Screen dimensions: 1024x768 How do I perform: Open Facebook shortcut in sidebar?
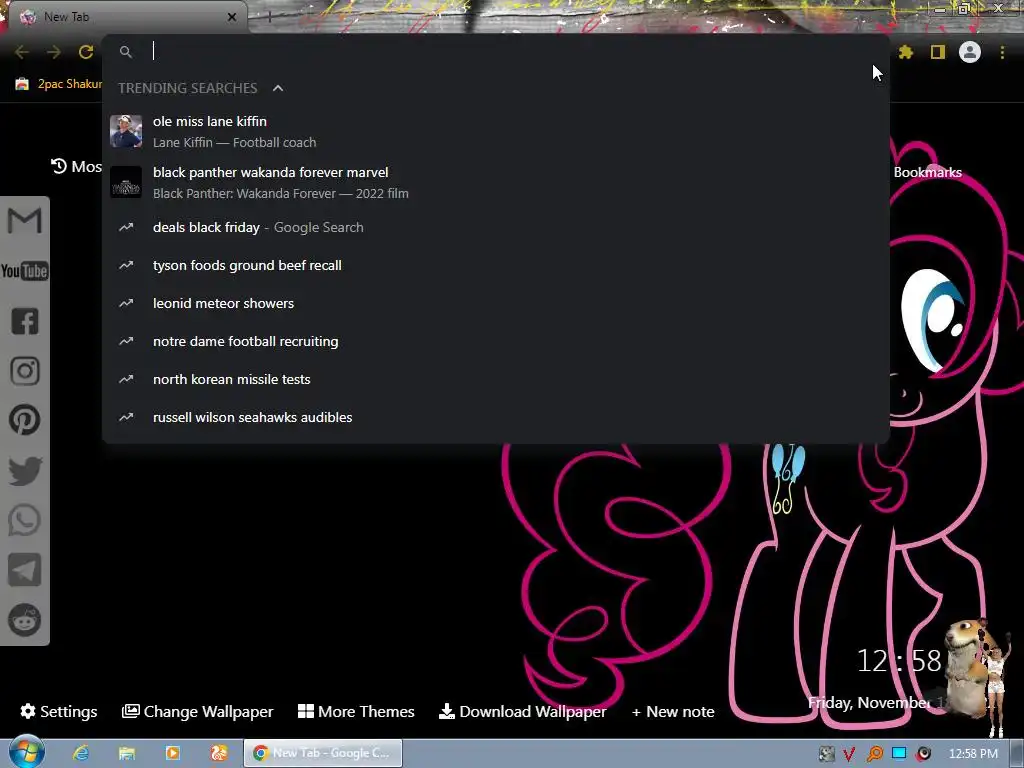(25, 321)
